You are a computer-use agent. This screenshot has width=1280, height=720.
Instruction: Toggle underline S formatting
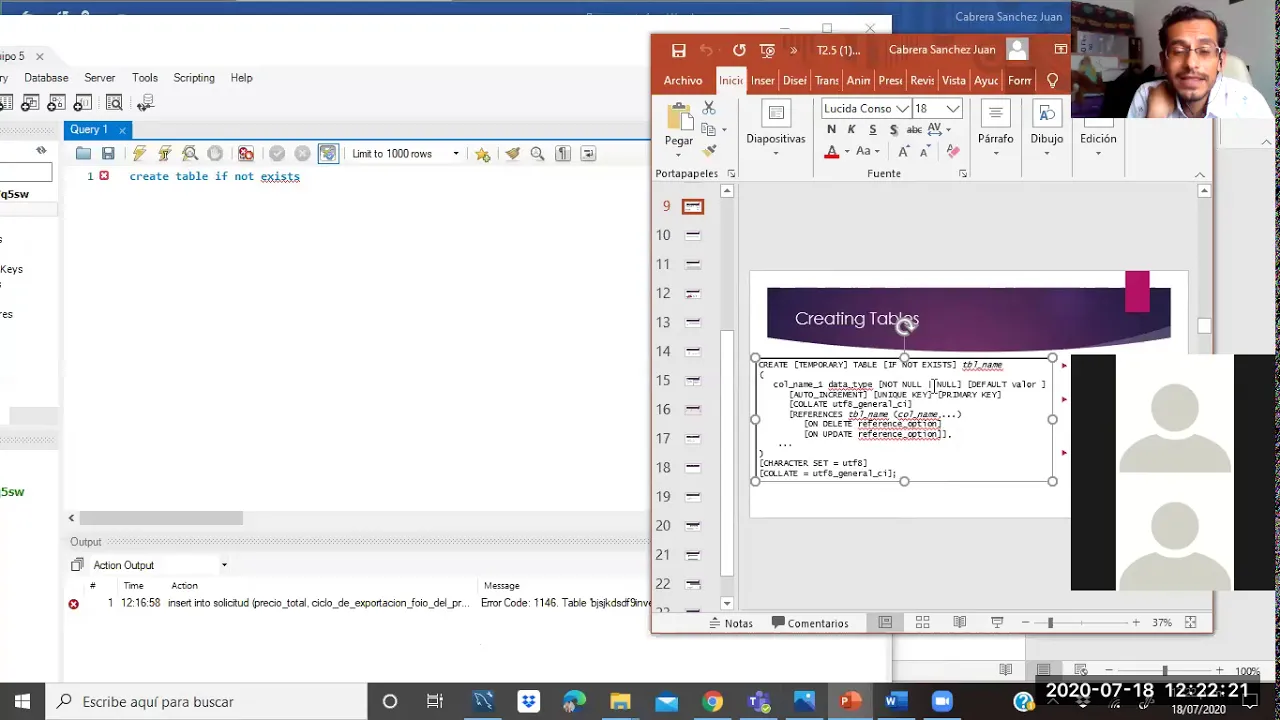(x=872, y=130)
